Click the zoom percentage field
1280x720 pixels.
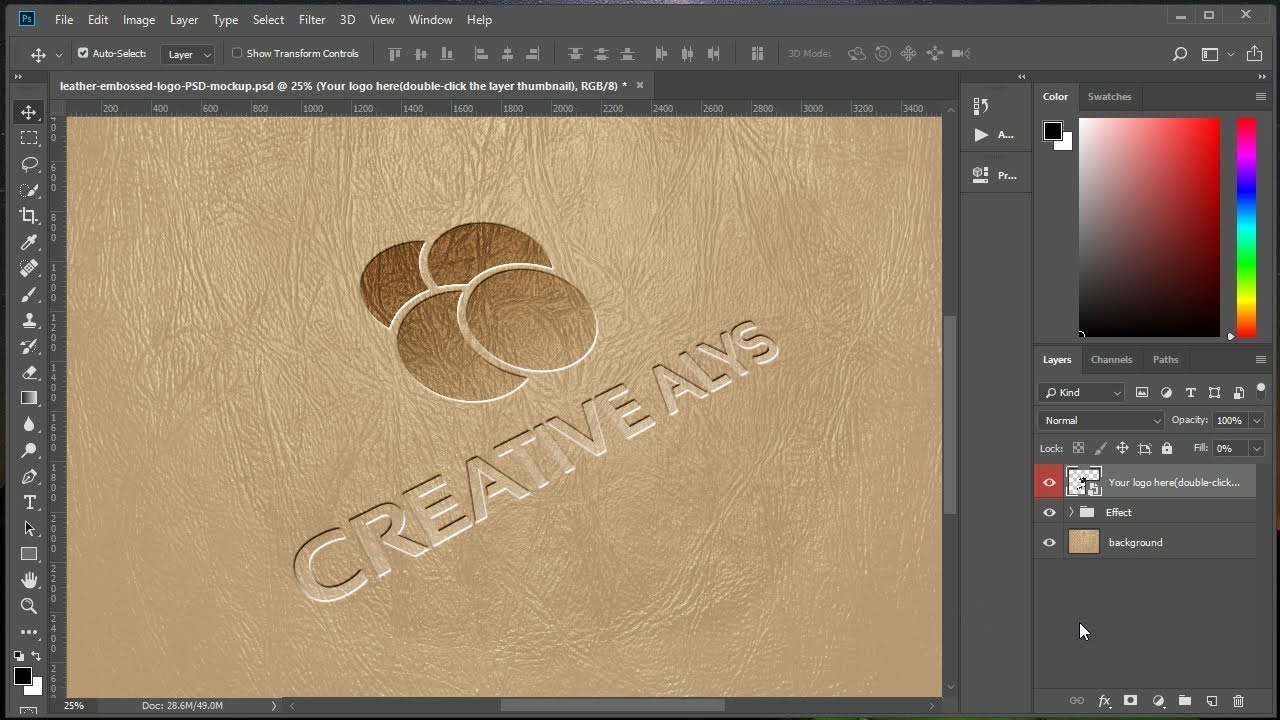[x=74, y=705]
